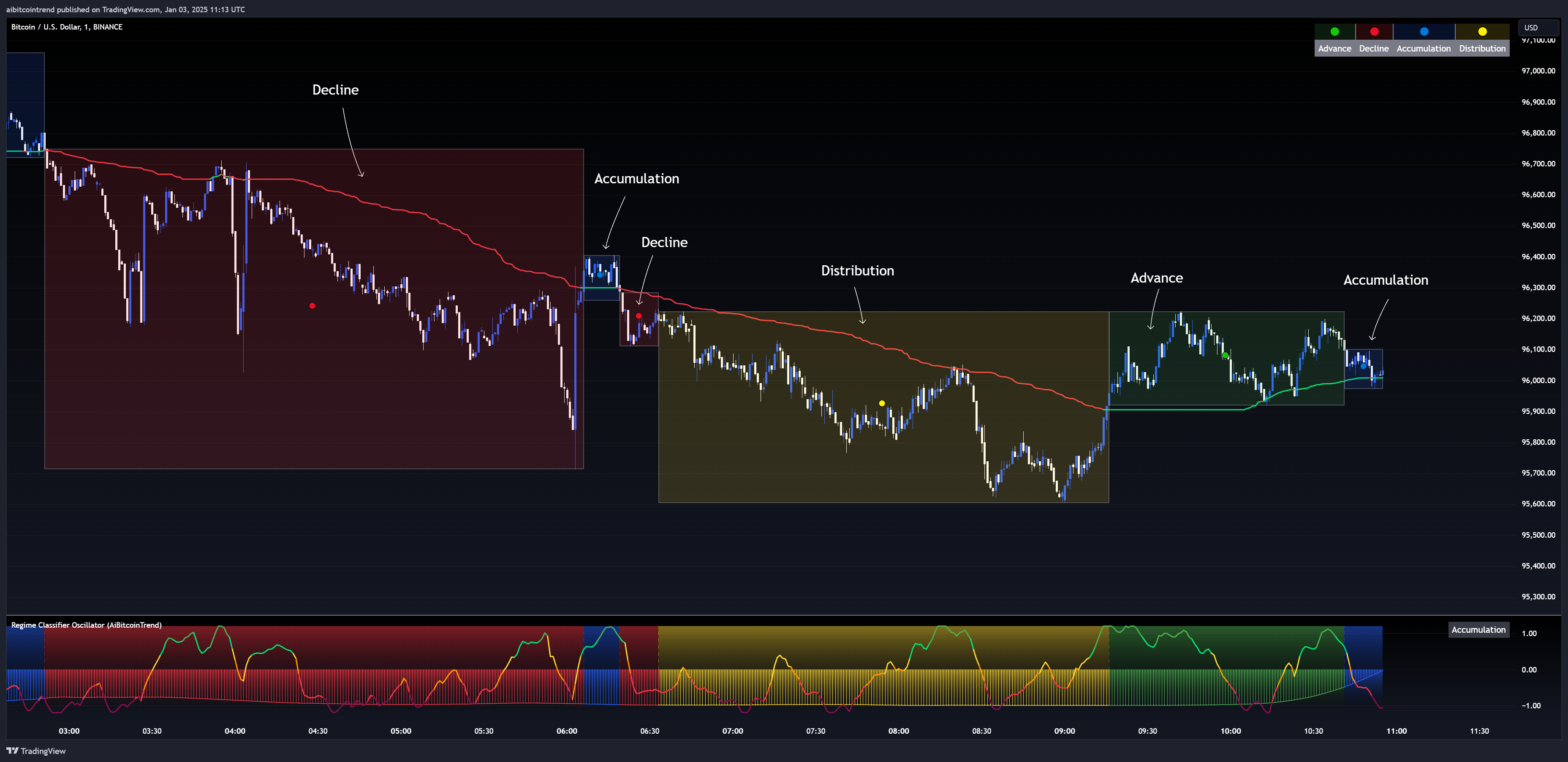The image size is (1568, 762).
Task: Select the Advance legend label
Action: coord(1334,49)
